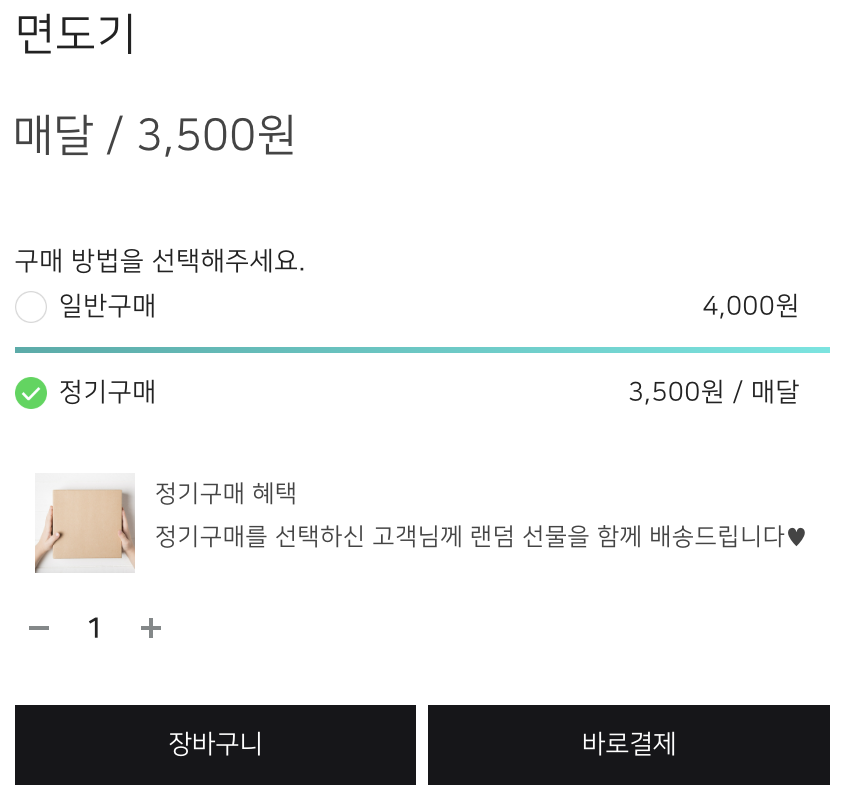Viewport: 844px width, 798px height.
Task: Click 매달 at the end of the 정기구매 row
Action: click(774, 392)
